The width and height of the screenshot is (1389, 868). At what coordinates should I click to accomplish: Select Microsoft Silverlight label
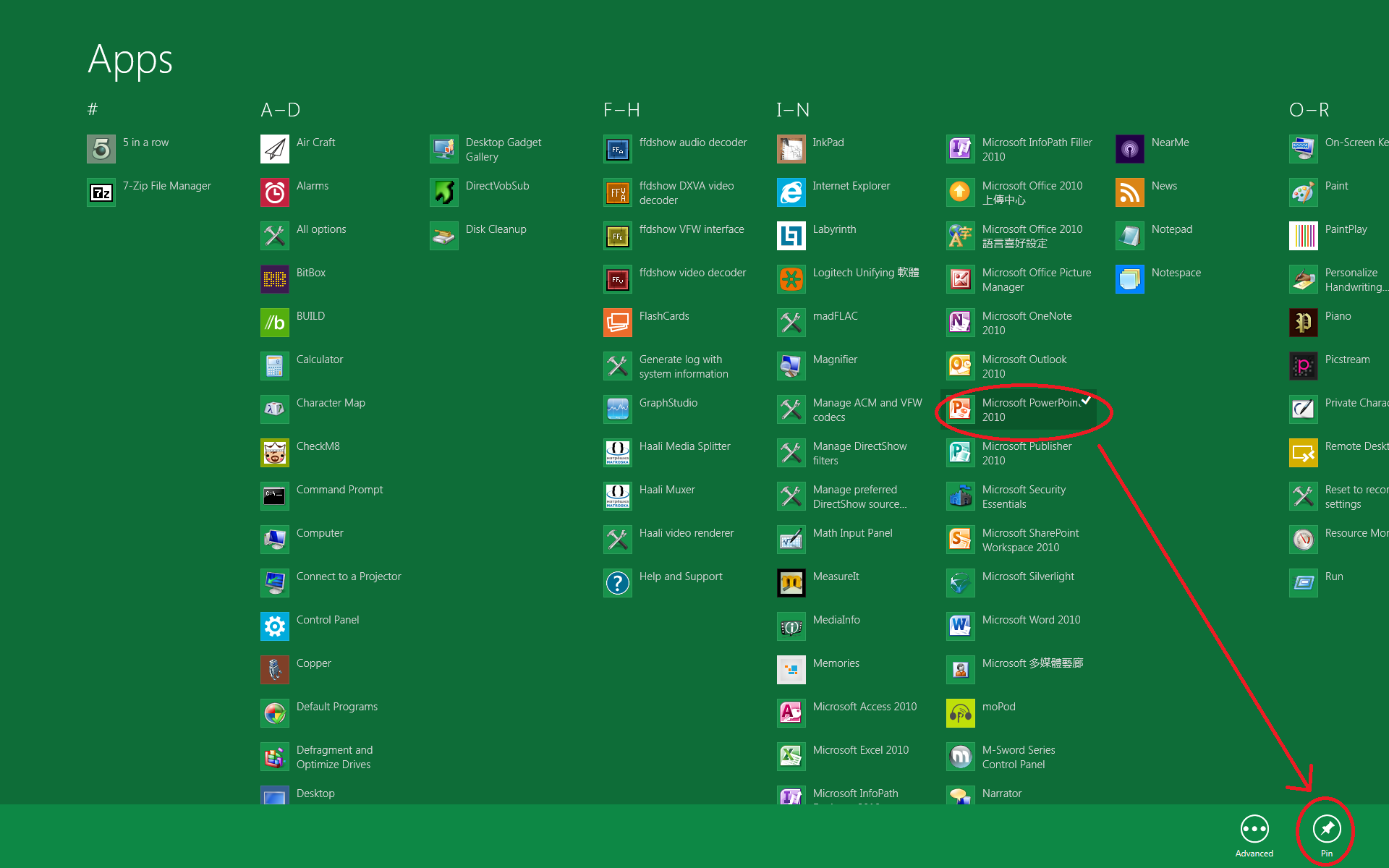[1028, 576]
